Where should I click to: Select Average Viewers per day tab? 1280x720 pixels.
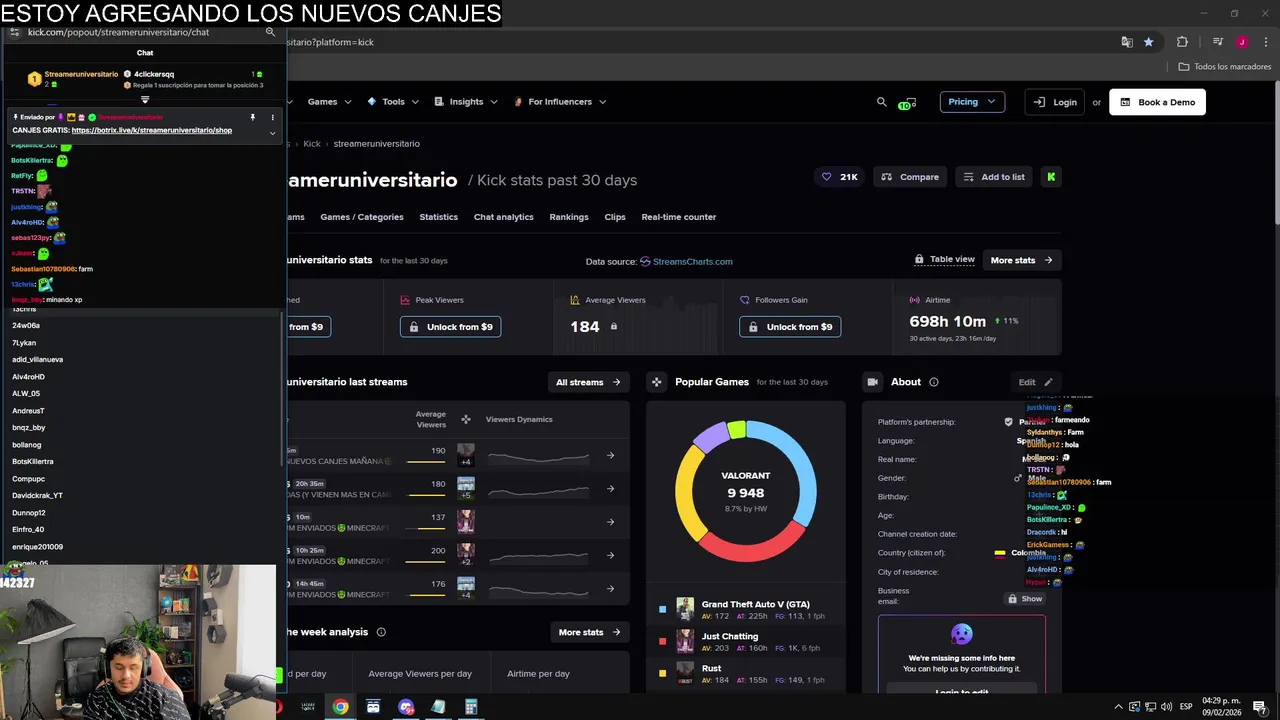coord(420,674)
